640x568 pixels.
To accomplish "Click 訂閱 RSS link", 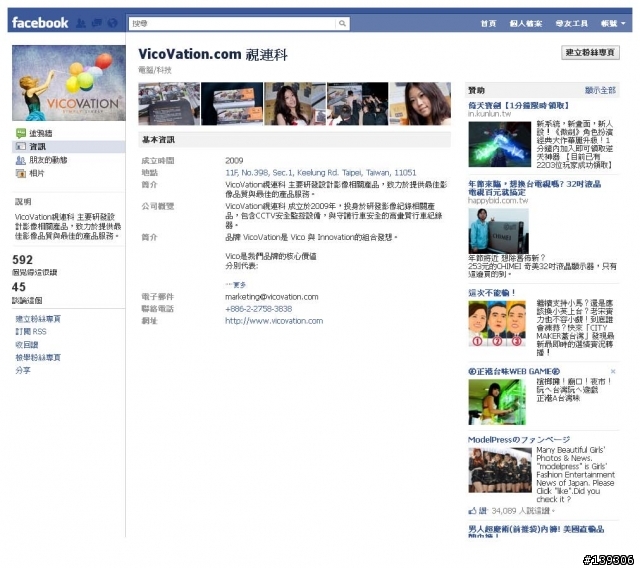I will pos(31,331).
